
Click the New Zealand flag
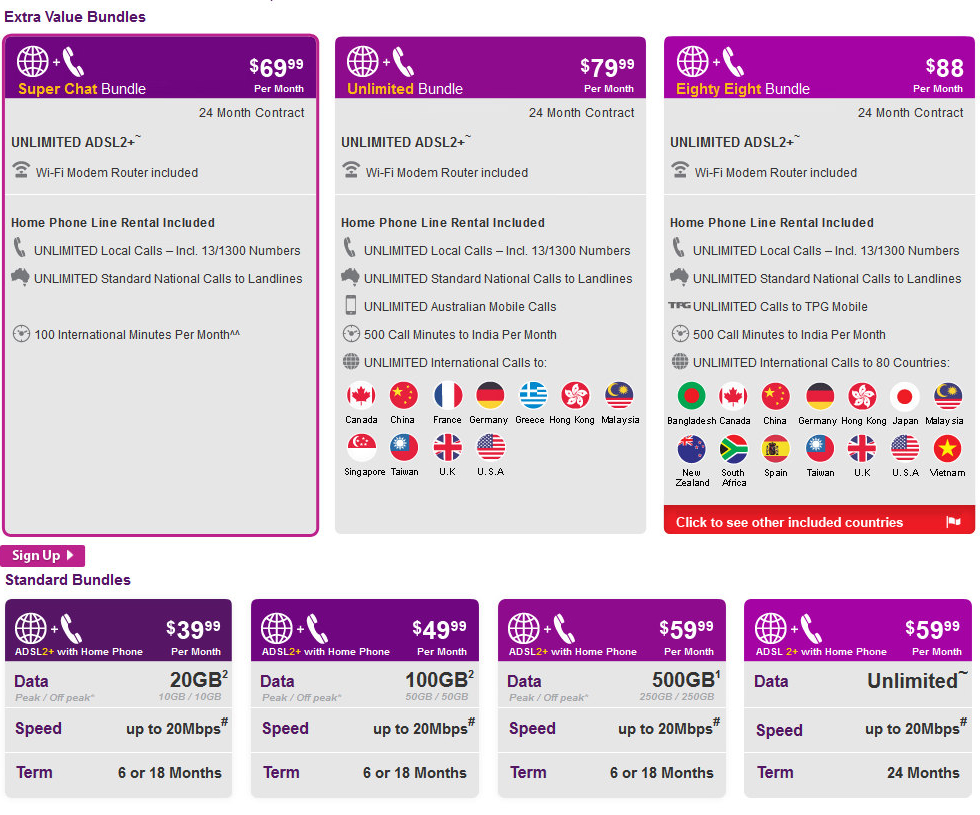click(691, 449)
